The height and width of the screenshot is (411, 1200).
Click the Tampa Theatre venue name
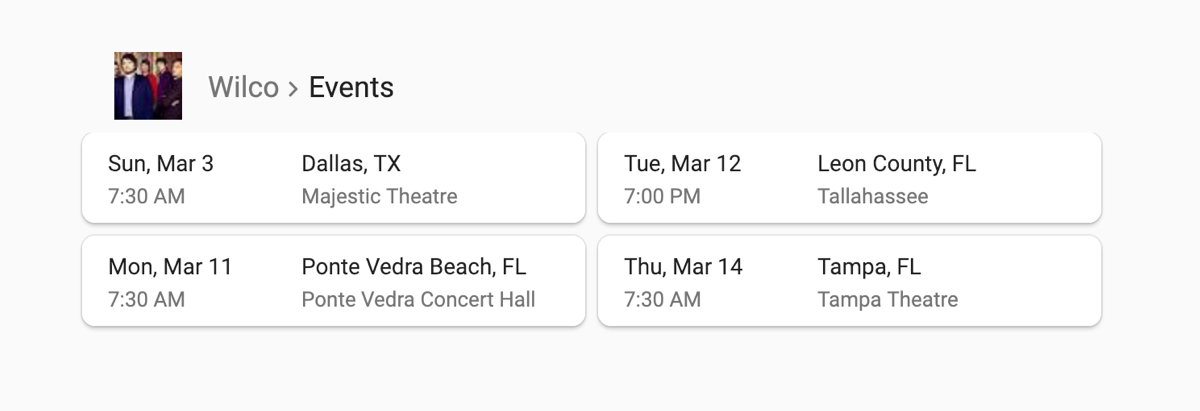click(887, 299)
